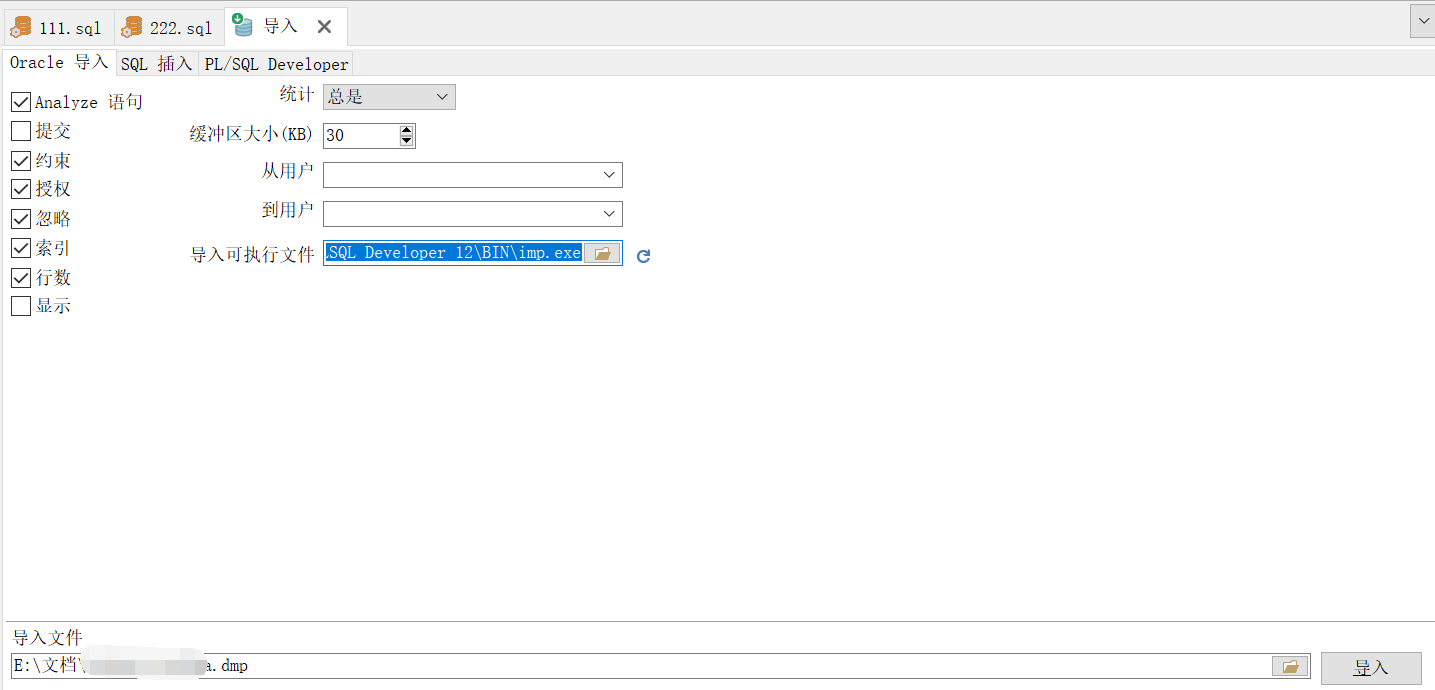Click the imp.exe executable path field

(453, 253)
